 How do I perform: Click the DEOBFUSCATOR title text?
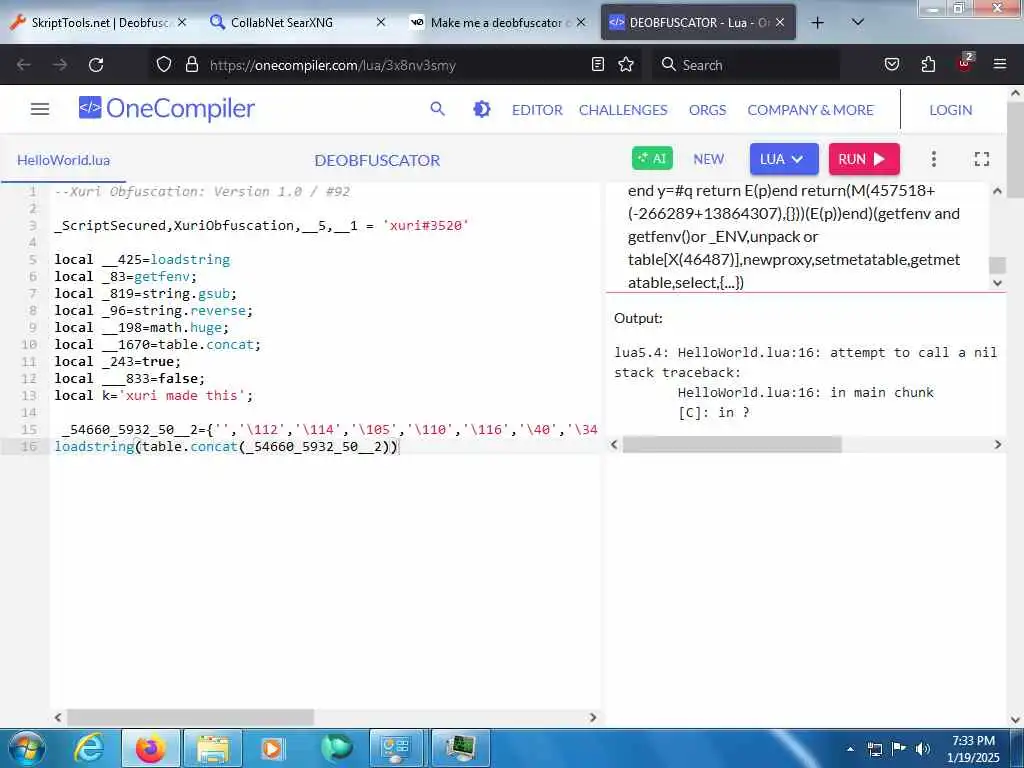point(377,160)
